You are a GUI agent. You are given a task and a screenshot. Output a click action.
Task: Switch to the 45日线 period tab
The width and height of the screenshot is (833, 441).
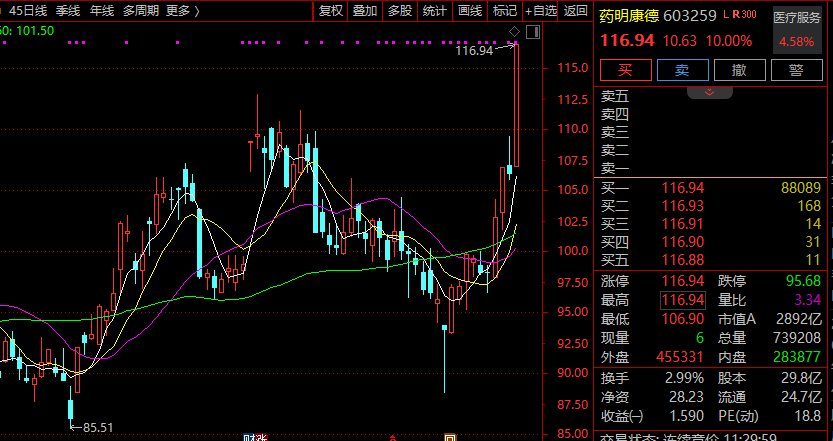pos(28,11)
